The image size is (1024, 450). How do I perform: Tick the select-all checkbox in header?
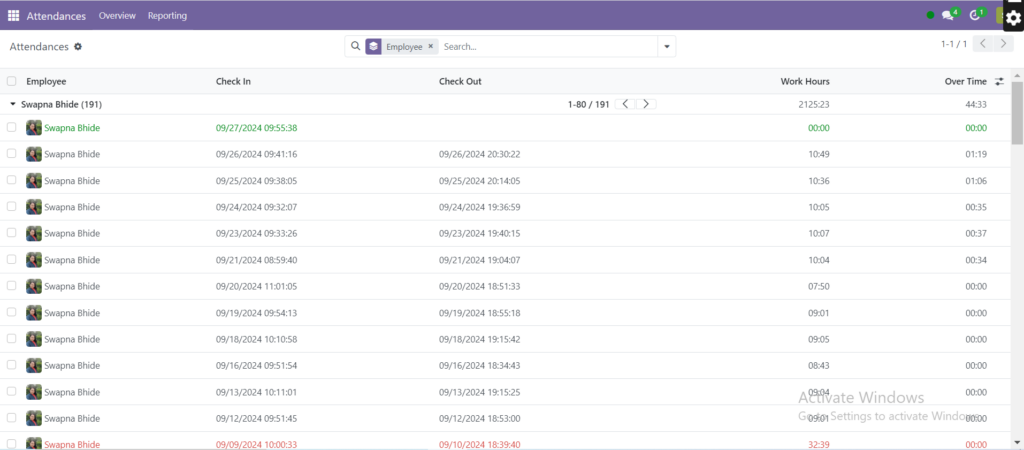(12, 81)
